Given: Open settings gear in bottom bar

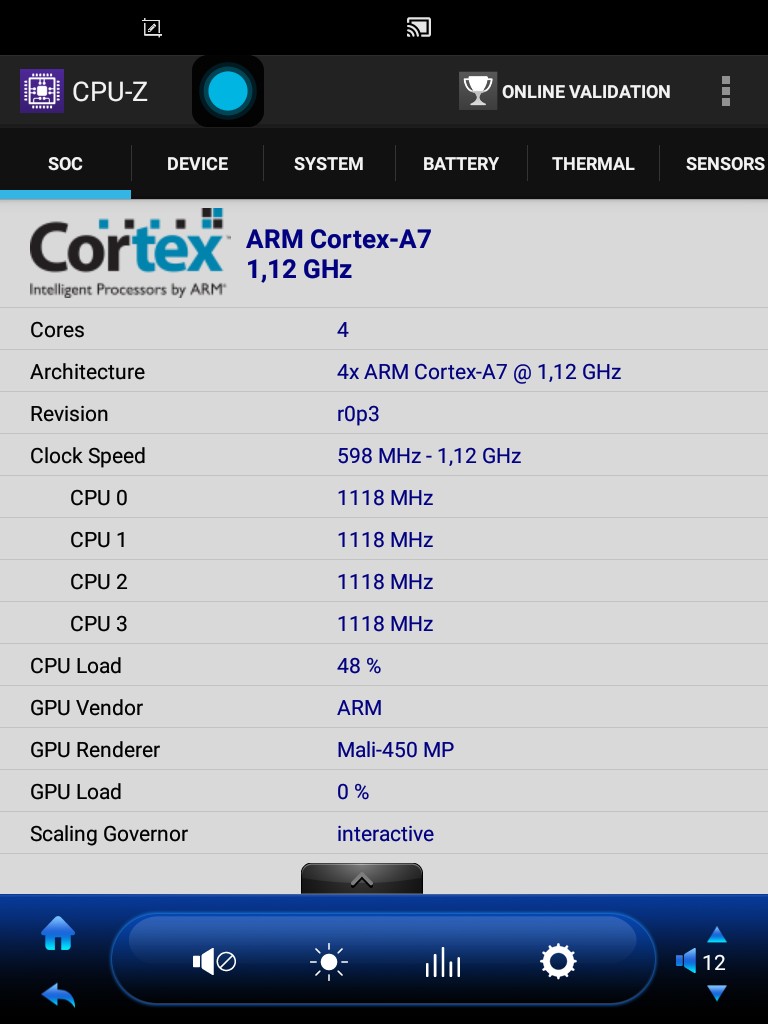Looking at the screenshot, I should click(x=558, y=962).
